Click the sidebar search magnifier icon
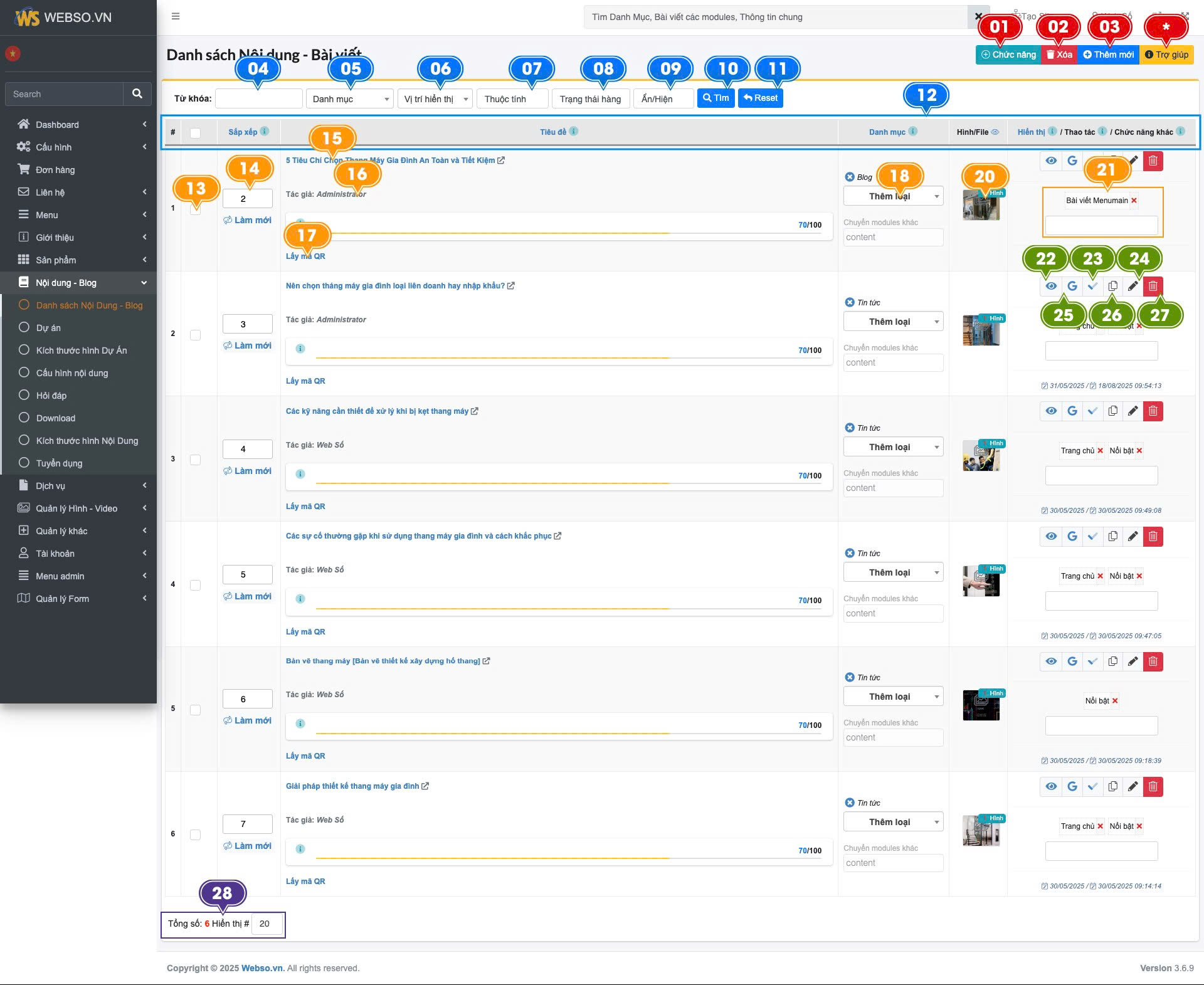The image size is (1204, 985). 137,94
